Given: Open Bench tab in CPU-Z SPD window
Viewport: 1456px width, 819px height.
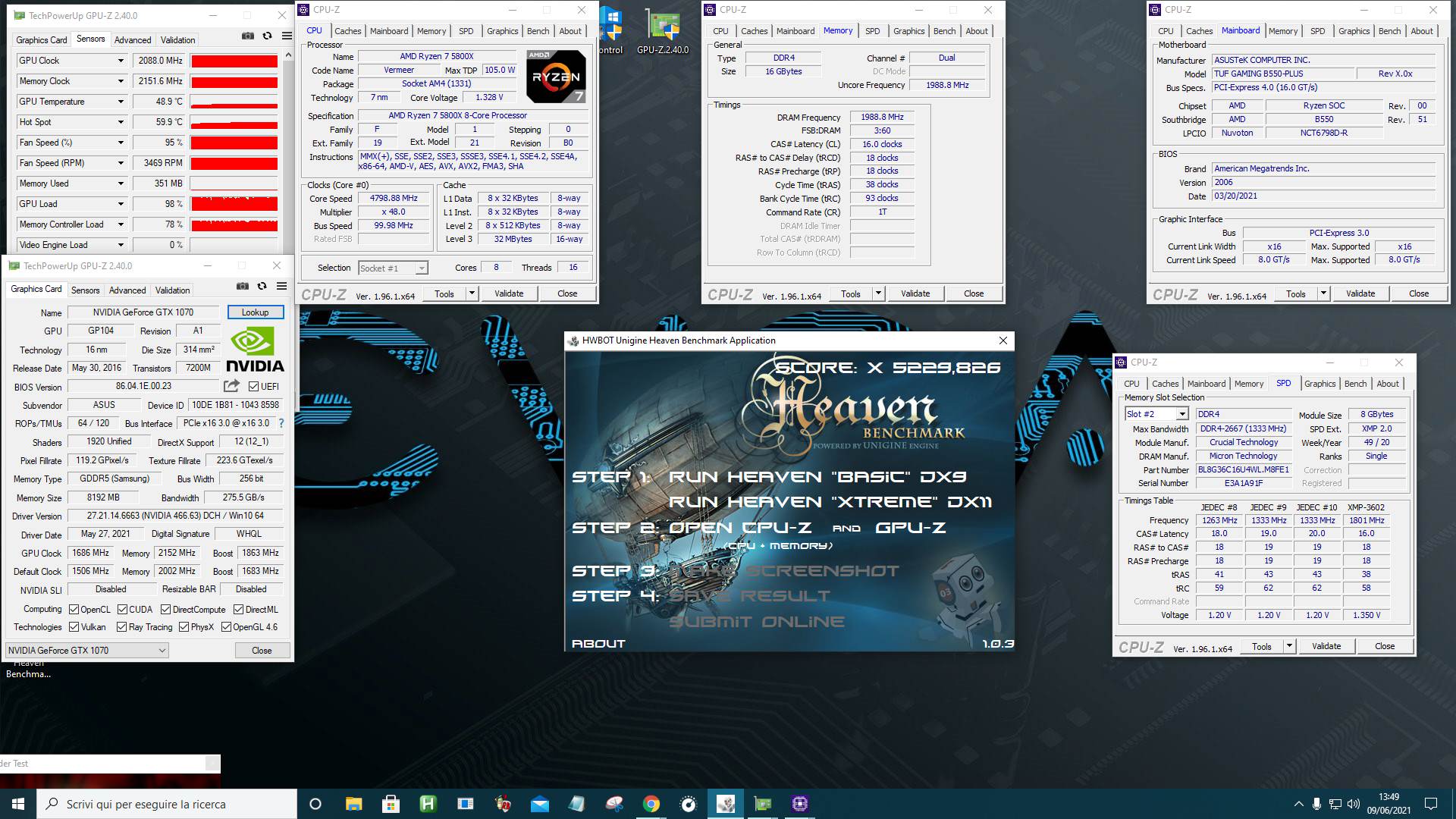Looking at the screenshot, I should point(1355,384).
